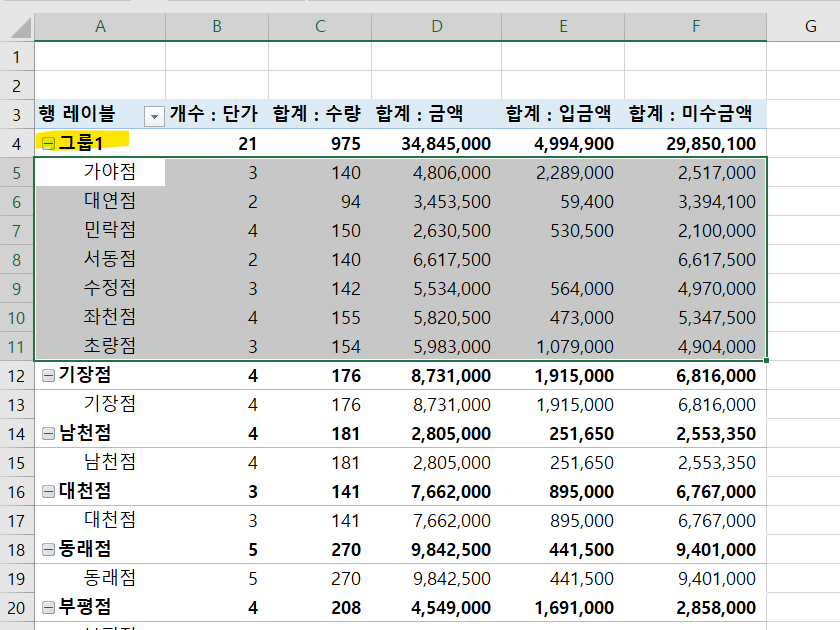Click the bold 7,662,000 cell in row 16

pyautogui.click(x=437, y=491)
